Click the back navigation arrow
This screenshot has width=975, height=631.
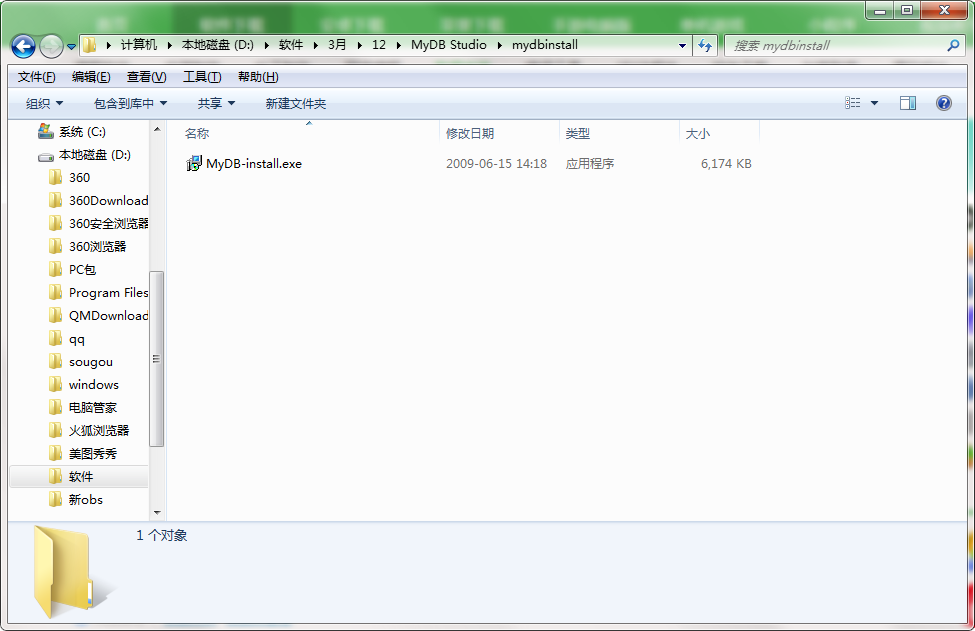[22, 45]
